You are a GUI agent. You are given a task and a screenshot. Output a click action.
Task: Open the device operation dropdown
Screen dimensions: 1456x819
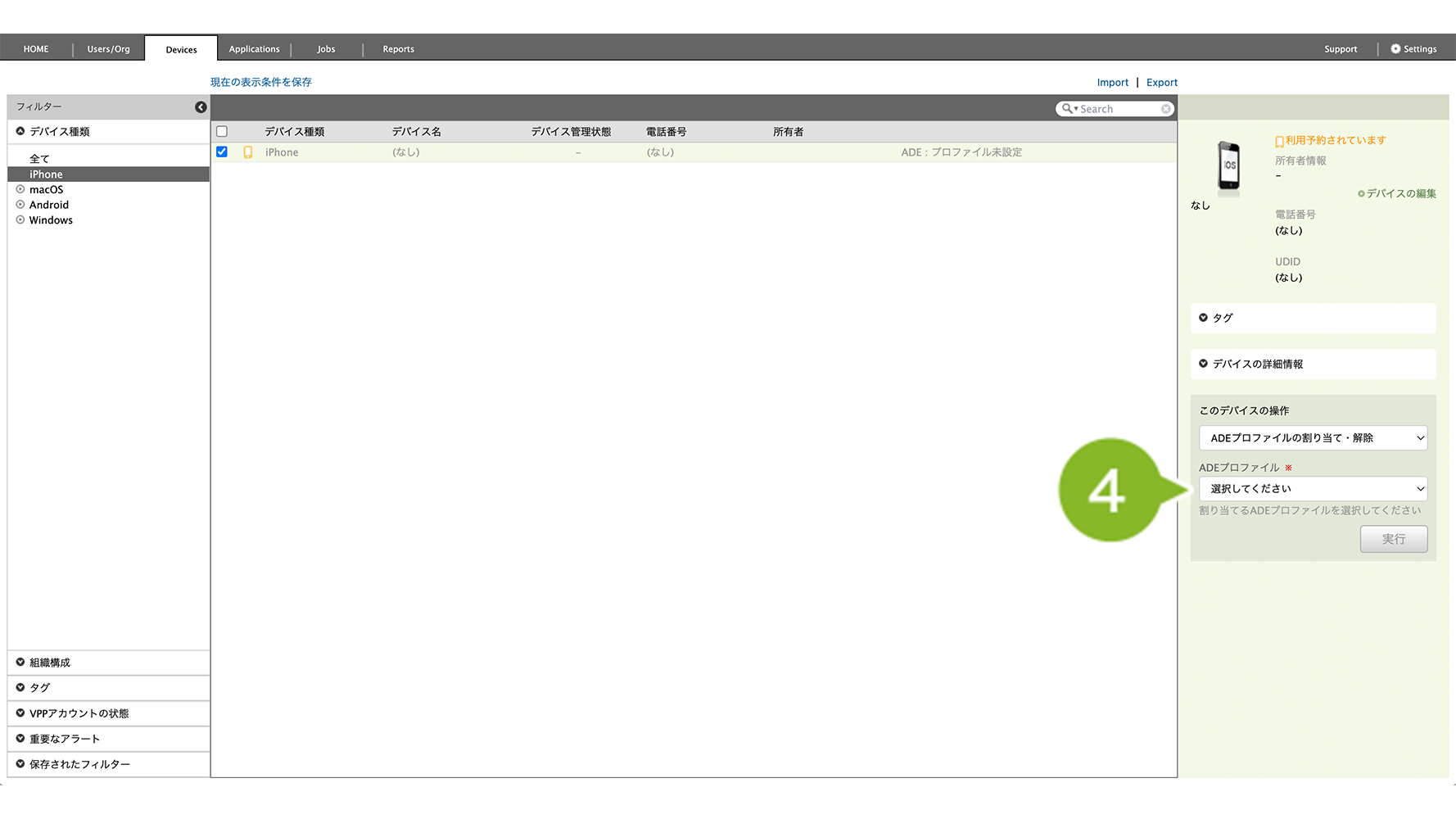pyautogui.click(x=1313, y=438)
